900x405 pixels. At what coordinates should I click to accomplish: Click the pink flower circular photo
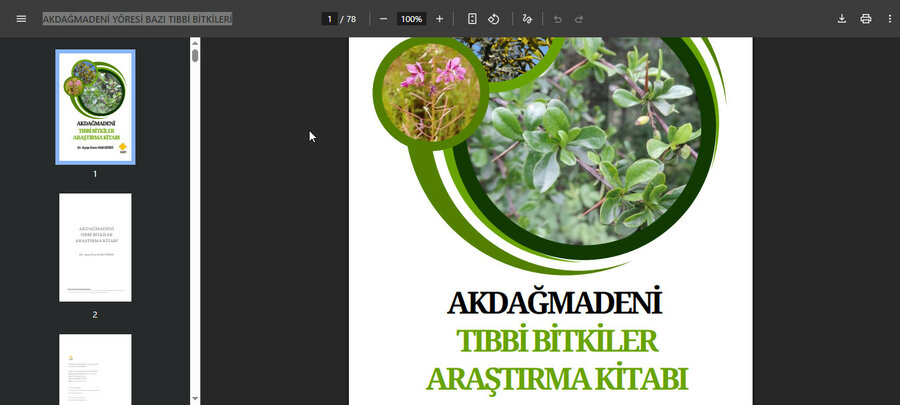click(x=430, y=92)
